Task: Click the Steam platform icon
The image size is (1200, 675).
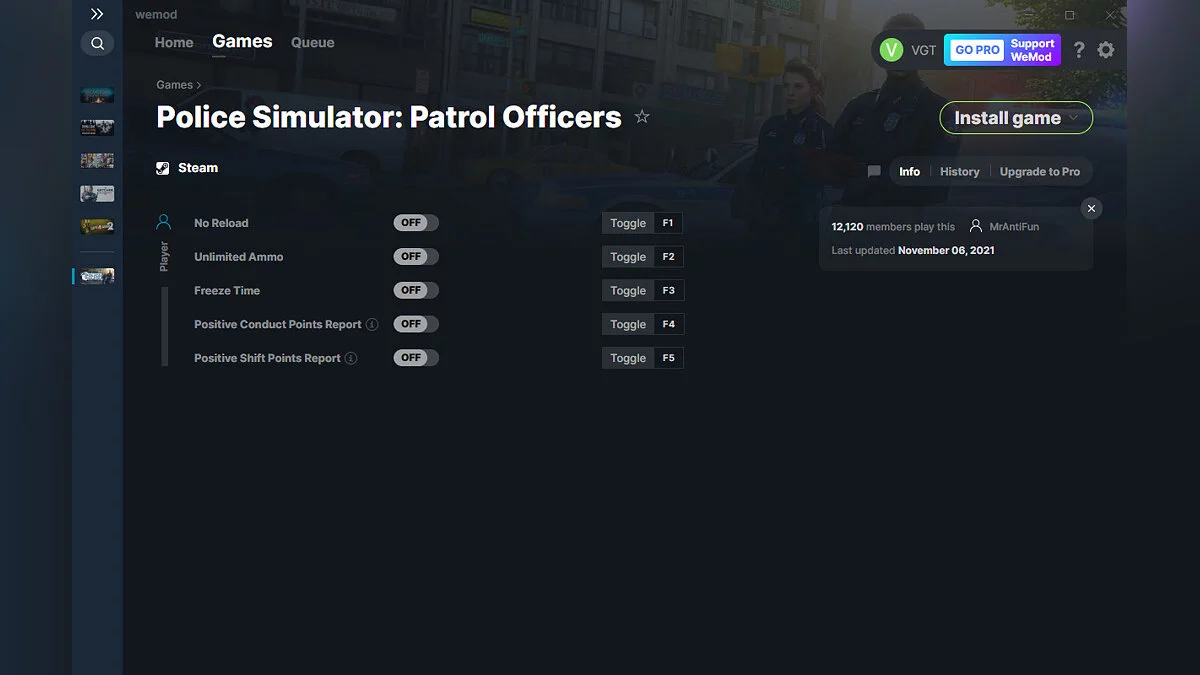Action: (162, 167)
